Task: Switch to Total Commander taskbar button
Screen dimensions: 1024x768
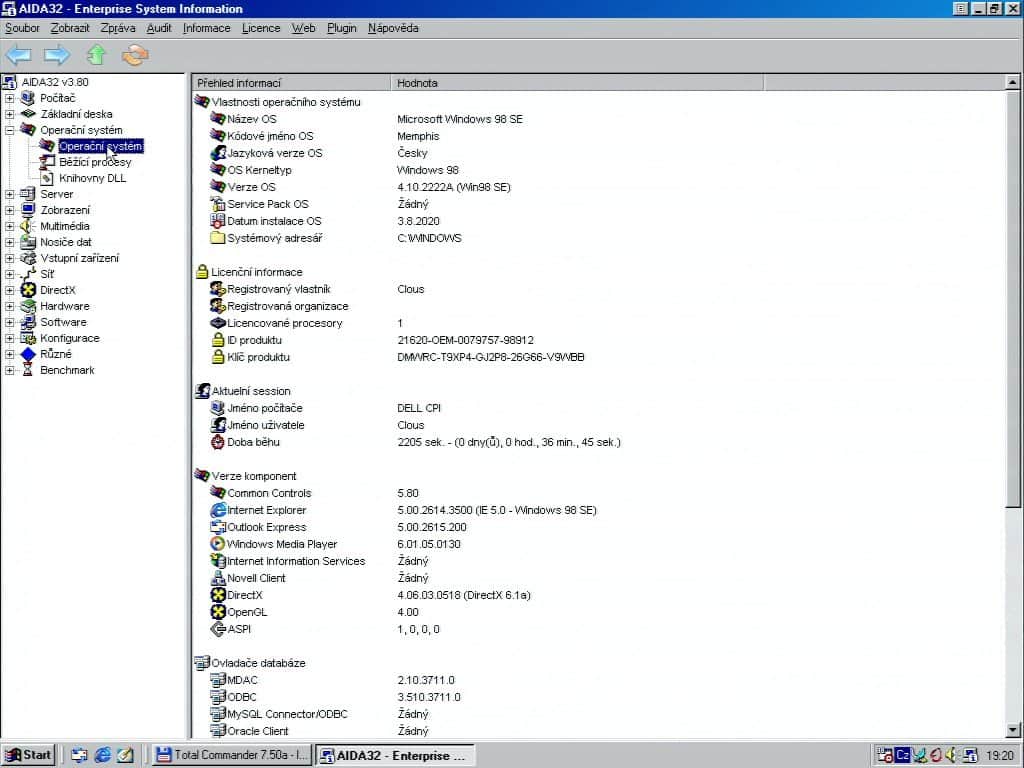Action: (x=232, y=755)
